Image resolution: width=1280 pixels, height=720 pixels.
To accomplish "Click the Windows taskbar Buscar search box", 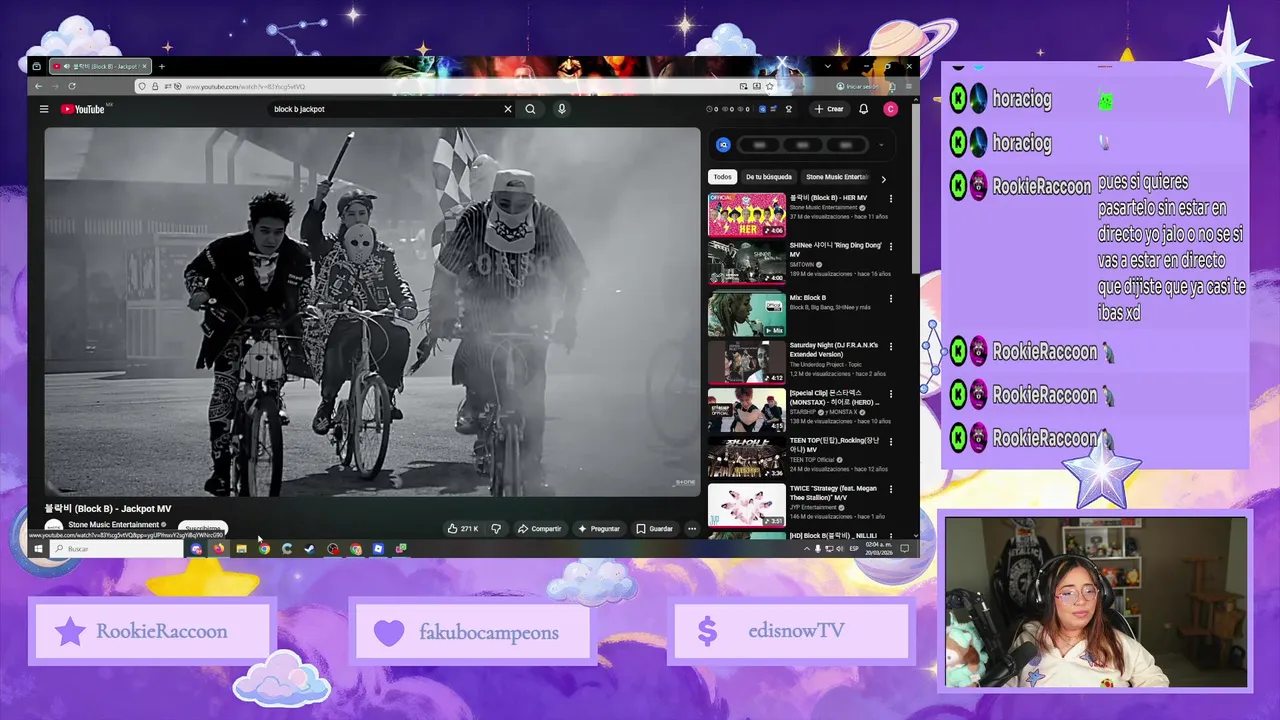I will click(118, 549).
